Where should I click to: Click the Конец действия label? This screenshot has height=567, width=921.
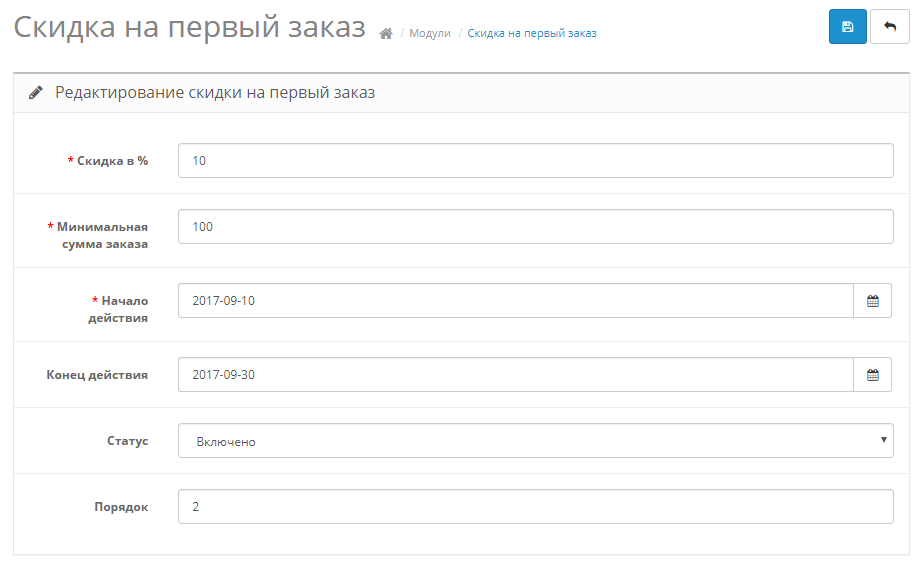[x=97, y=375]
